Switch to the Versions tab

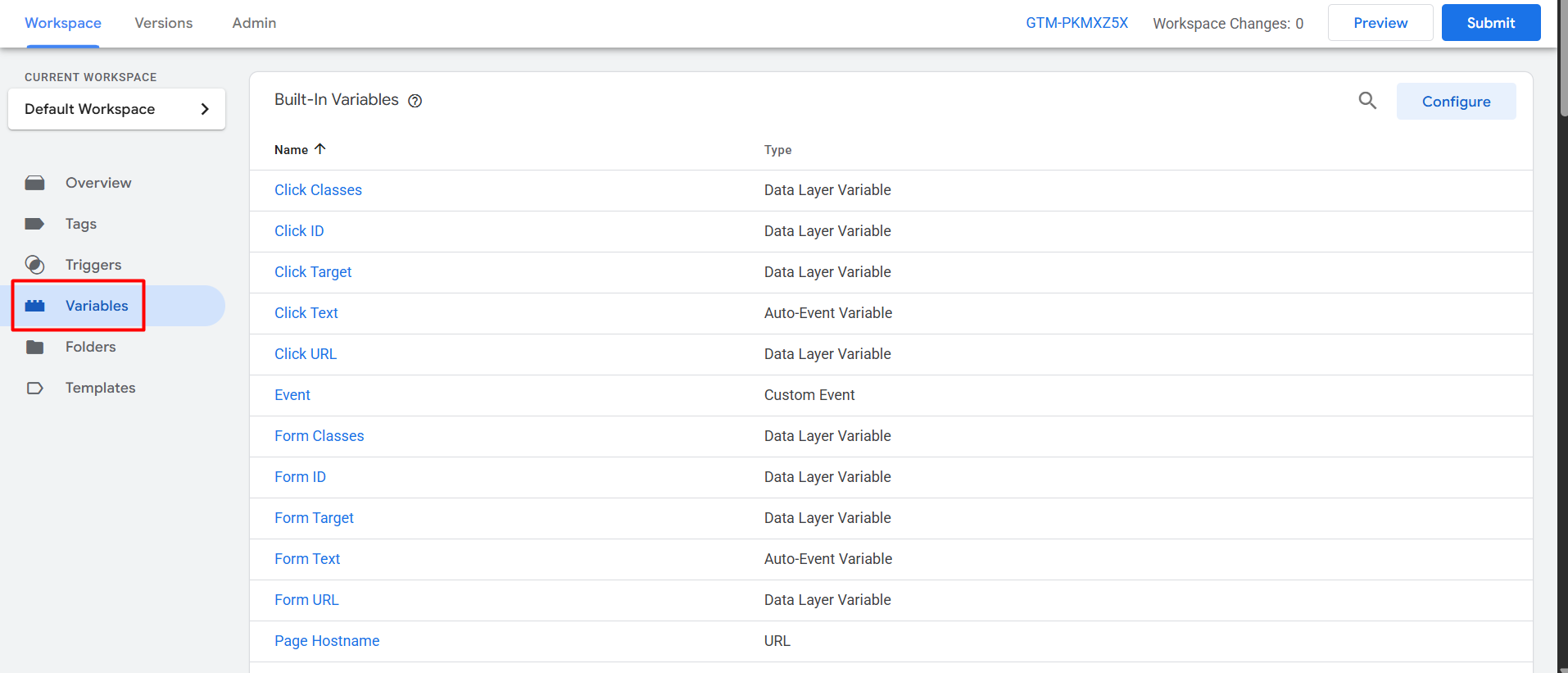click(x=164, y=23)
